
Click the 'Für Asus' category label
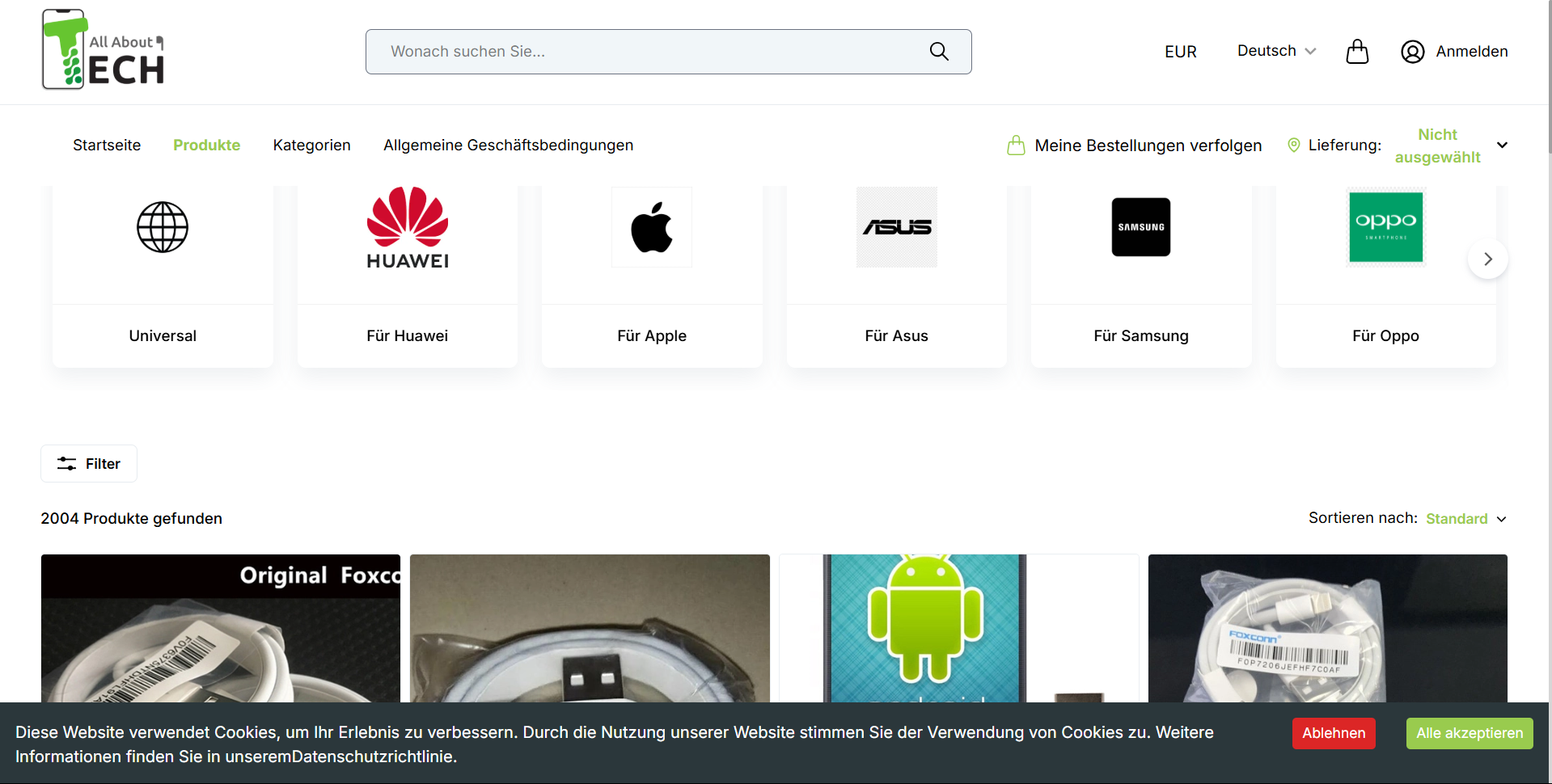[897, 335]
